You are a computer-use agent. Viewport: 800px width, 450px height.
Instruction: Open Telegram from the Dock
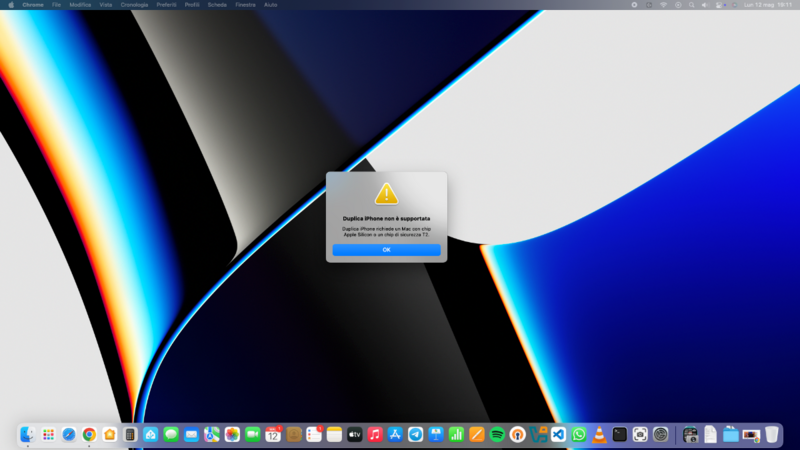point(416,434)
